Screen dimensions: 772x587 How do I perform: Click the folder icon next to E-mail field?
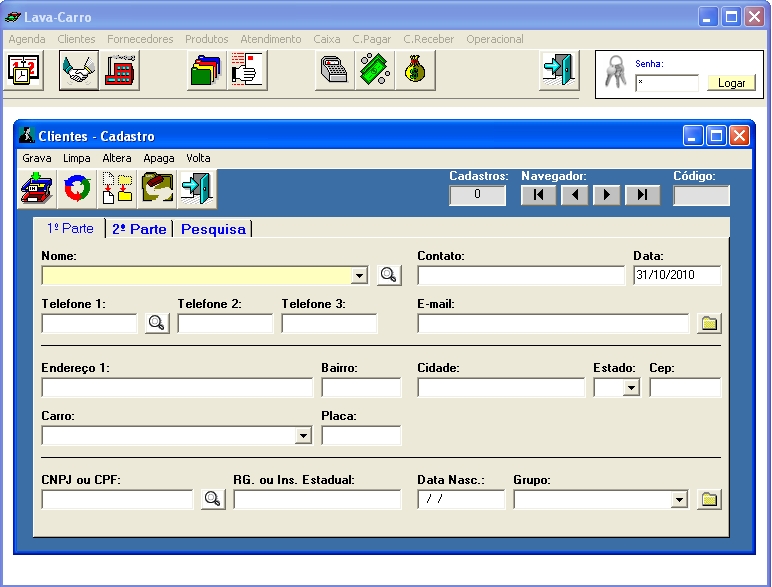709,323
